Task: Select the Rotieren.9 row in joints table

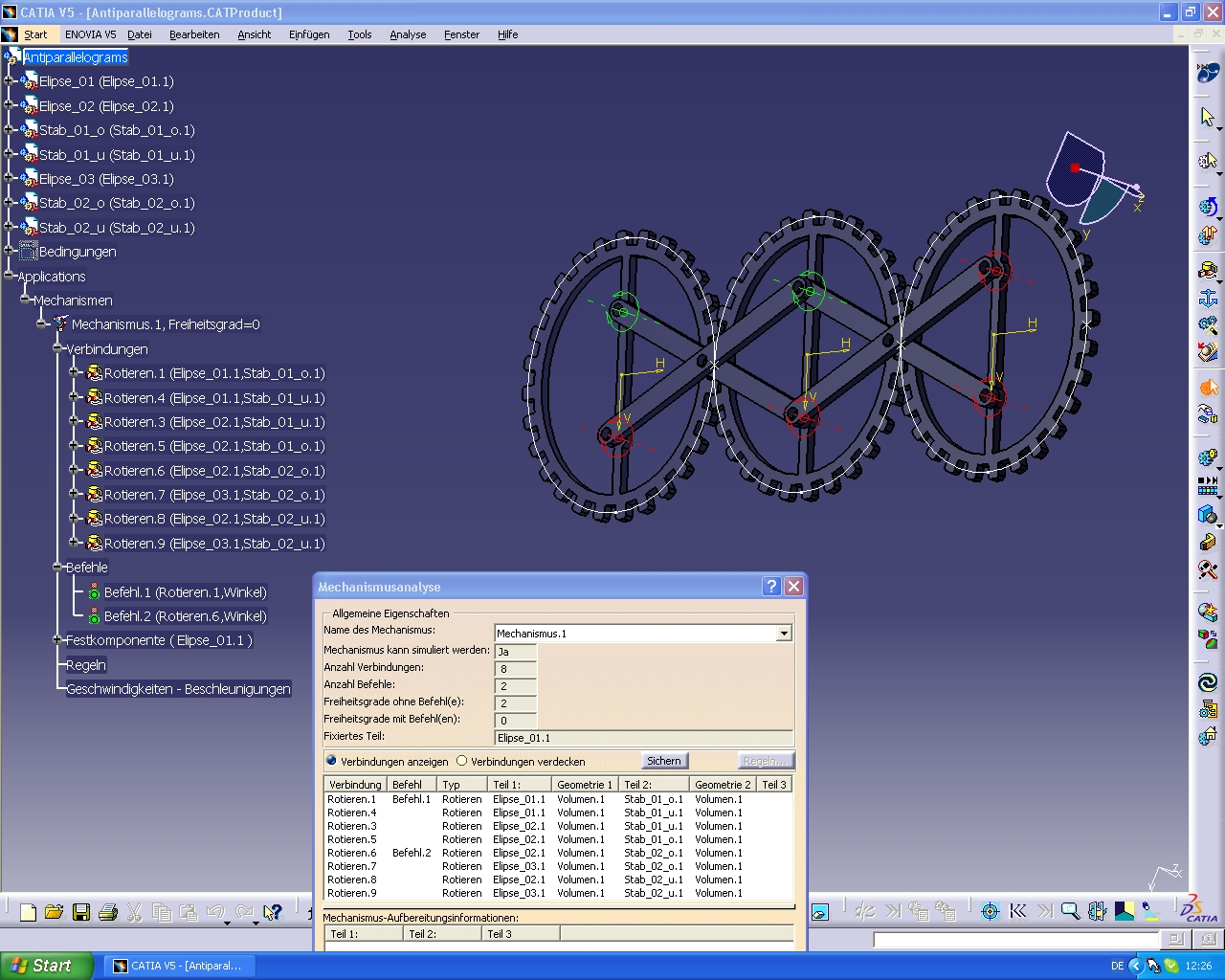Action: [559, 893]
